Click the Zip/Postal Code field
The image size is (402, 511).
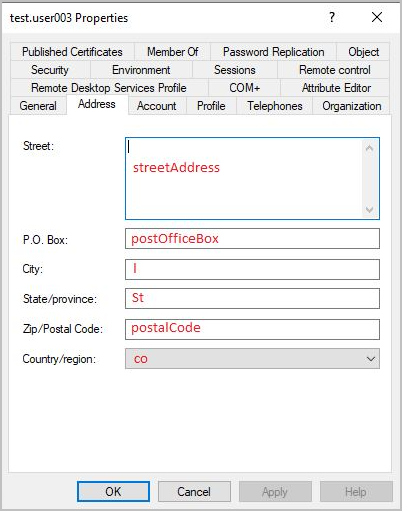252,329
